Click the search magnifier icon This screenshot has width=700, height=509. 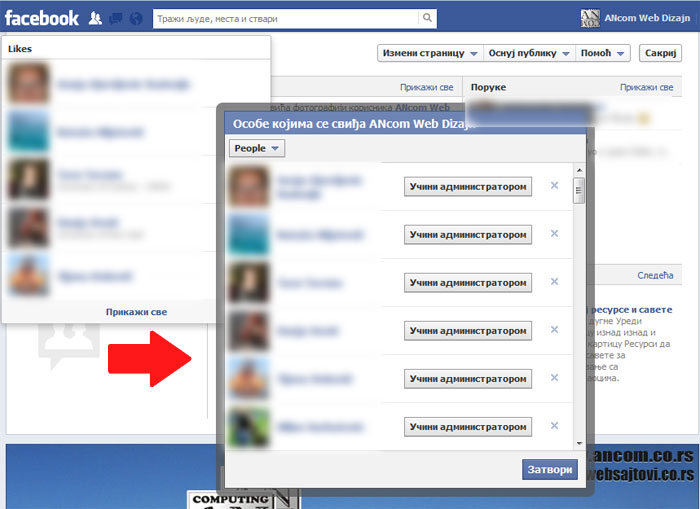(x=427, y=18)
